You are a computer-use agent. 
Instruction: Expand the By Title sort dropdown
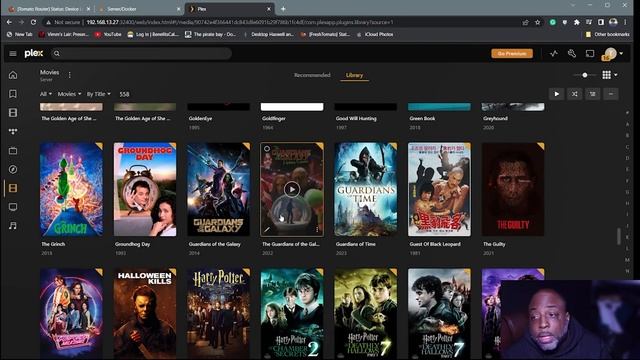pyautogui.click(x=98, y=94)
